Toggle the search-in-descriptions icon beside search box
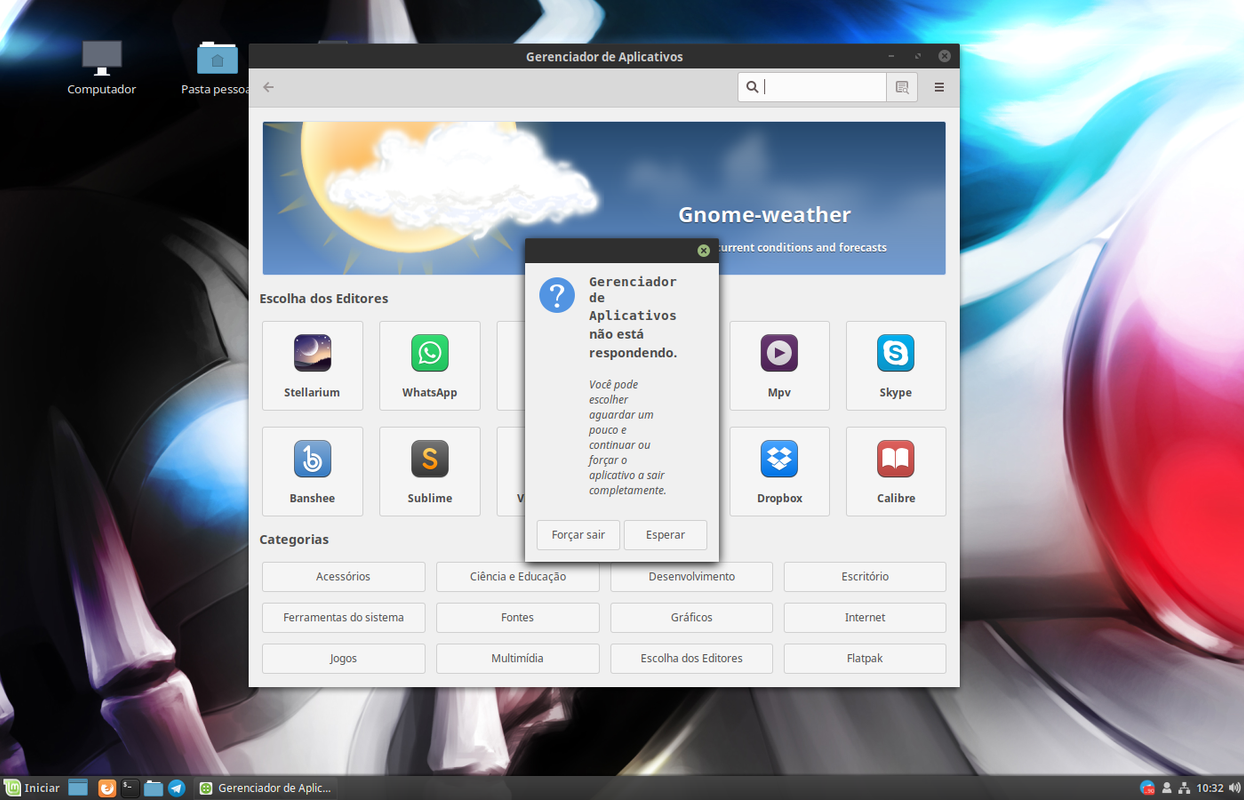The image size is (1244, 800). pos(902,87)
